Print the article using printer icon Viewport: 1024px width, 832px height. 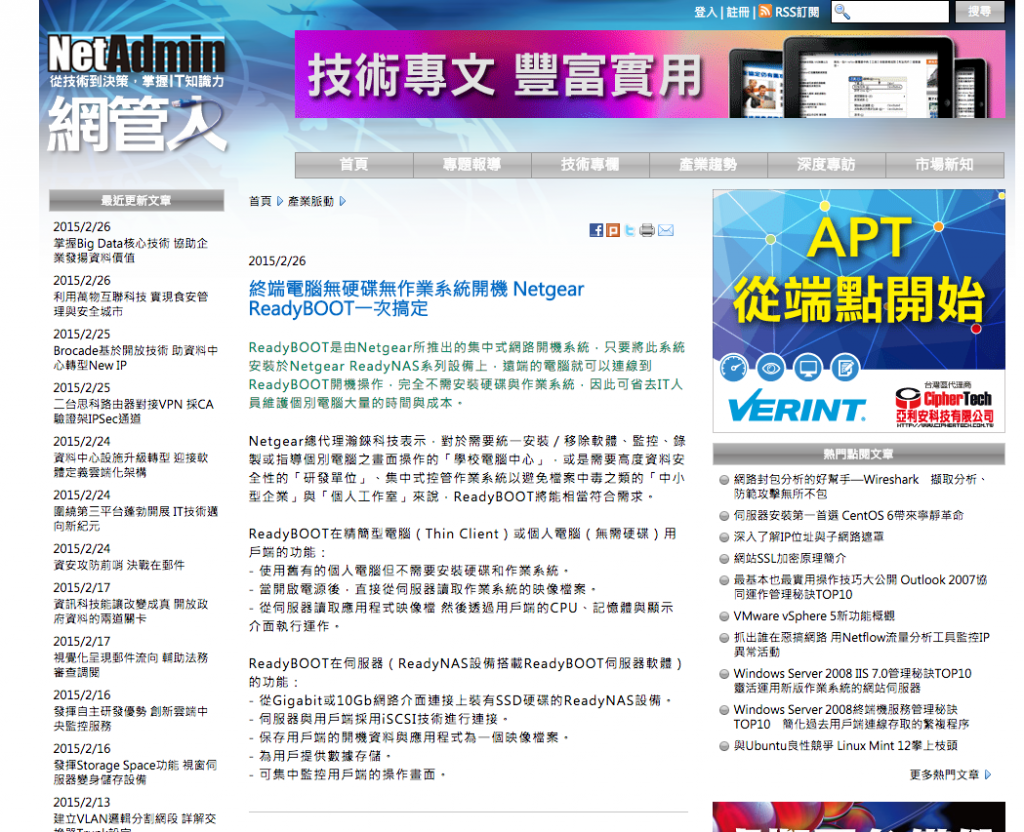click(647, 230)
